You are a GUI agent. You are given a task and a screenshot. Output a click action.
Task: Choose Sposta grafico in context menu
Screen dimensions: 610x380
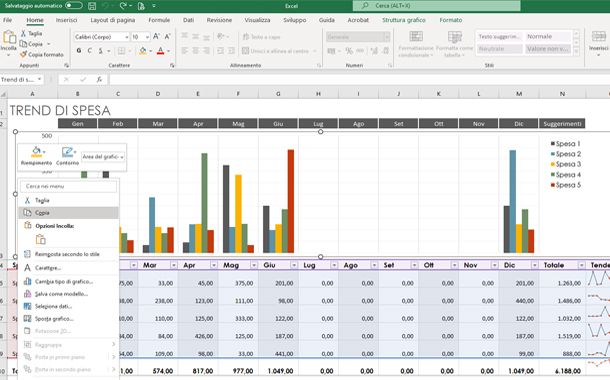[x=68, y=319]
